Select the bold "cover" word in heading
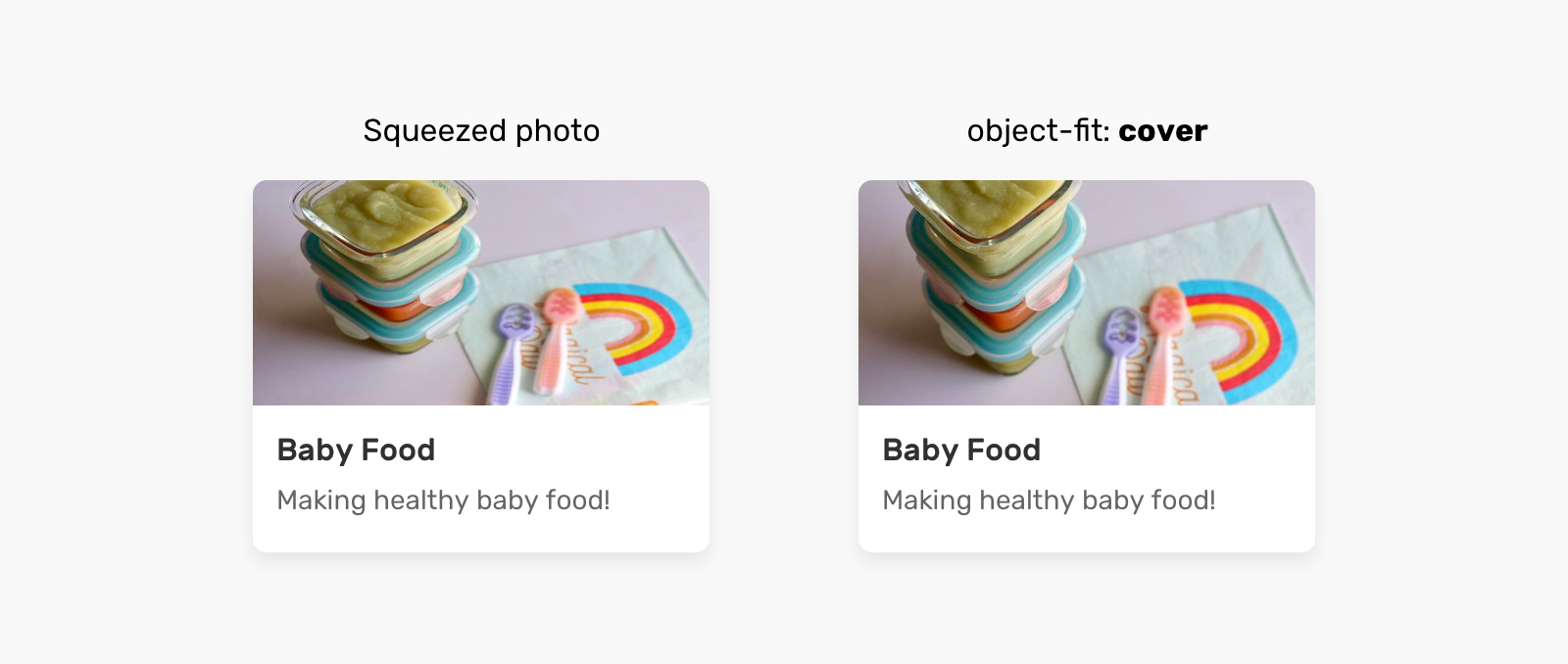The height and width of the screenshot is (664, 1568). [x=1163, y=131]
